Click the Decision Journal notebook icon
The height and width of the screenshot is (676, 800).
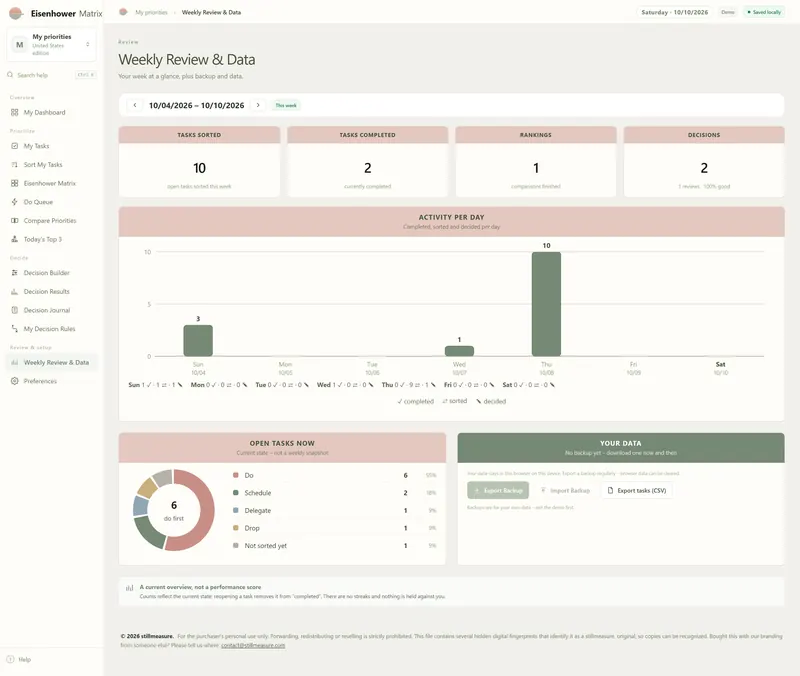coord(14,310)
